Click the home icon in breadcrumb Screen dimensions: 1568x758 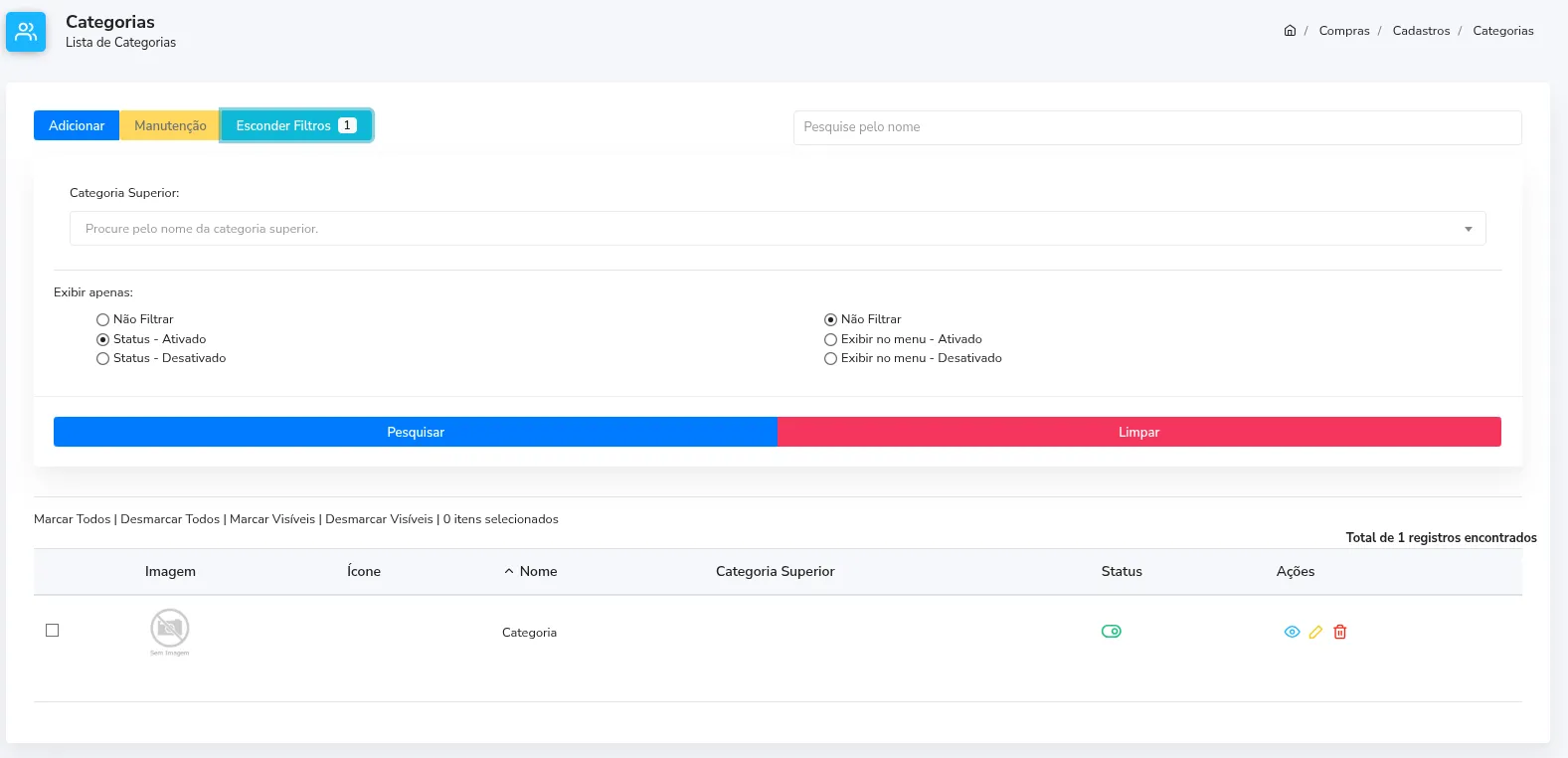coord(1290,30)
